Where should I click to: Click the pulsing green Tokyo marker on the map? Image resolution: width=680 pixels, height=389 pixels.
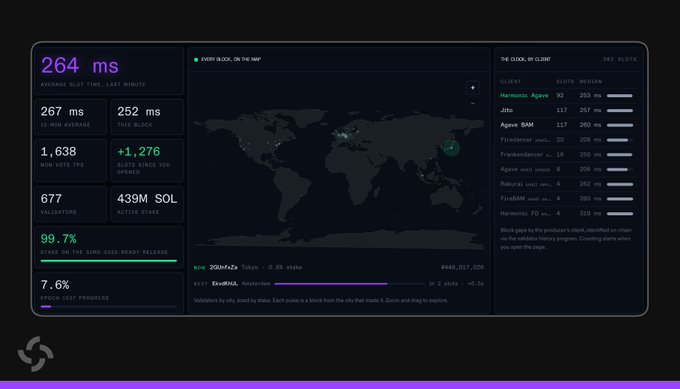[451, 148]
